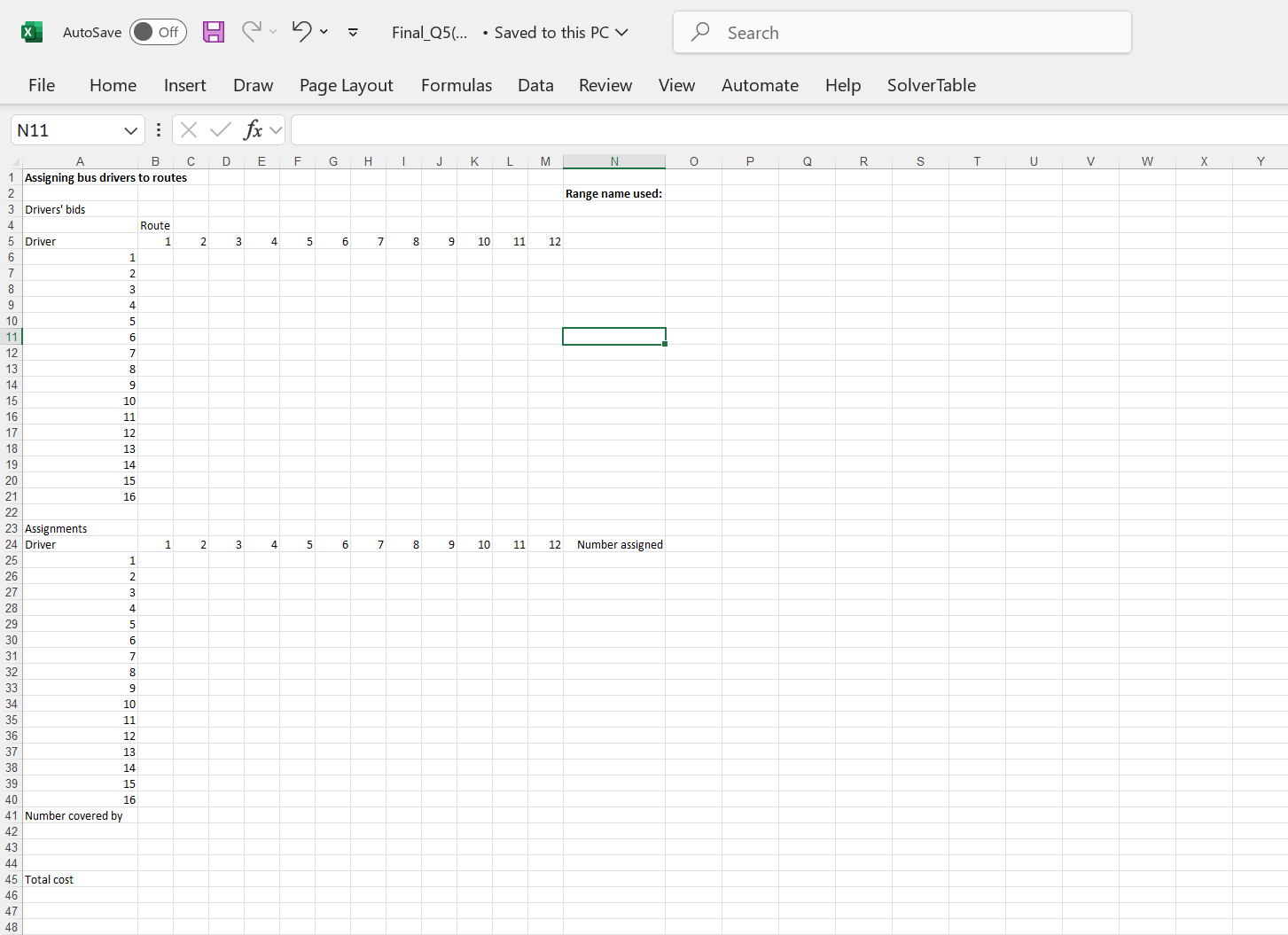This screenshot has width=1288, height=935.
Task: Select row 48 by its row header
Action: [12, 927]
